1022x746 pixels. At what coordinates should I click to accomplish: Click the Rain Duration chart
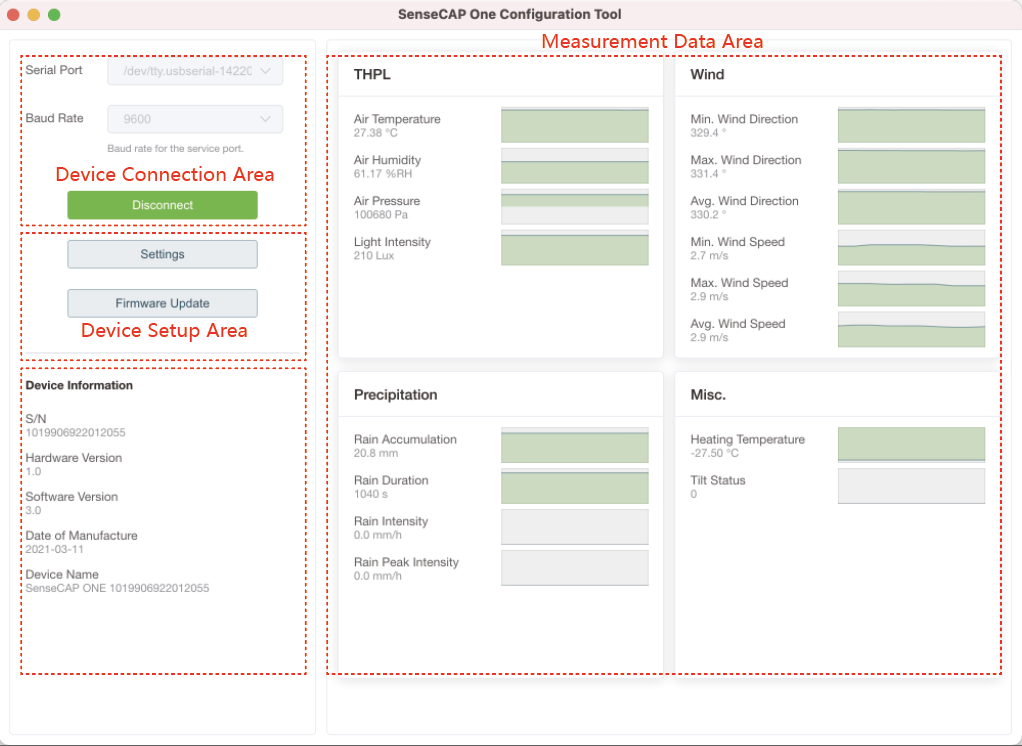pos(575,487)
